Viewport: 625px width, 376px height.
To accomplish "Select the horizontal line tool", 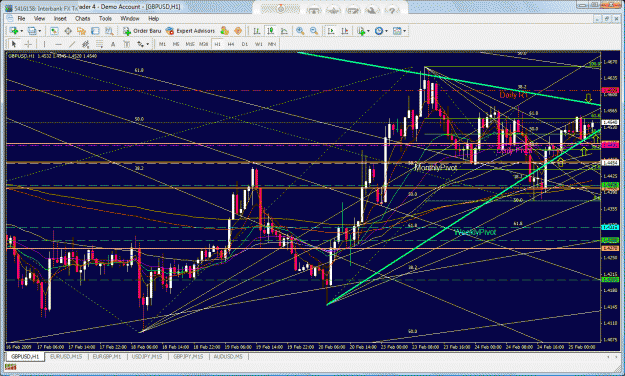I will click(x=58, y=44).
